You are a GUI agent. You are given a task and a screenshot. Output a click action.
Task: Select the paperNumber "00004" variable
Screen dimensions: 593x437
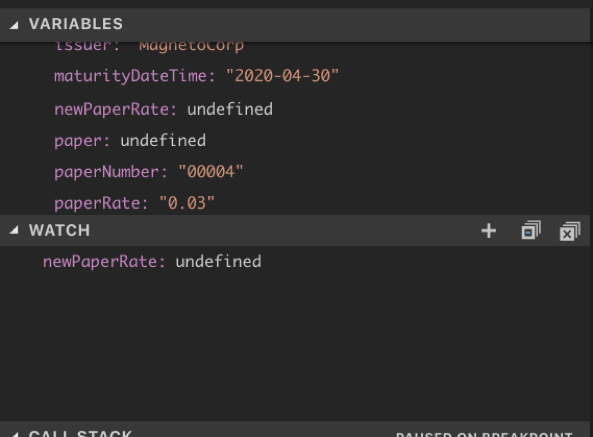pyautogui.click(x=295, y=172)
